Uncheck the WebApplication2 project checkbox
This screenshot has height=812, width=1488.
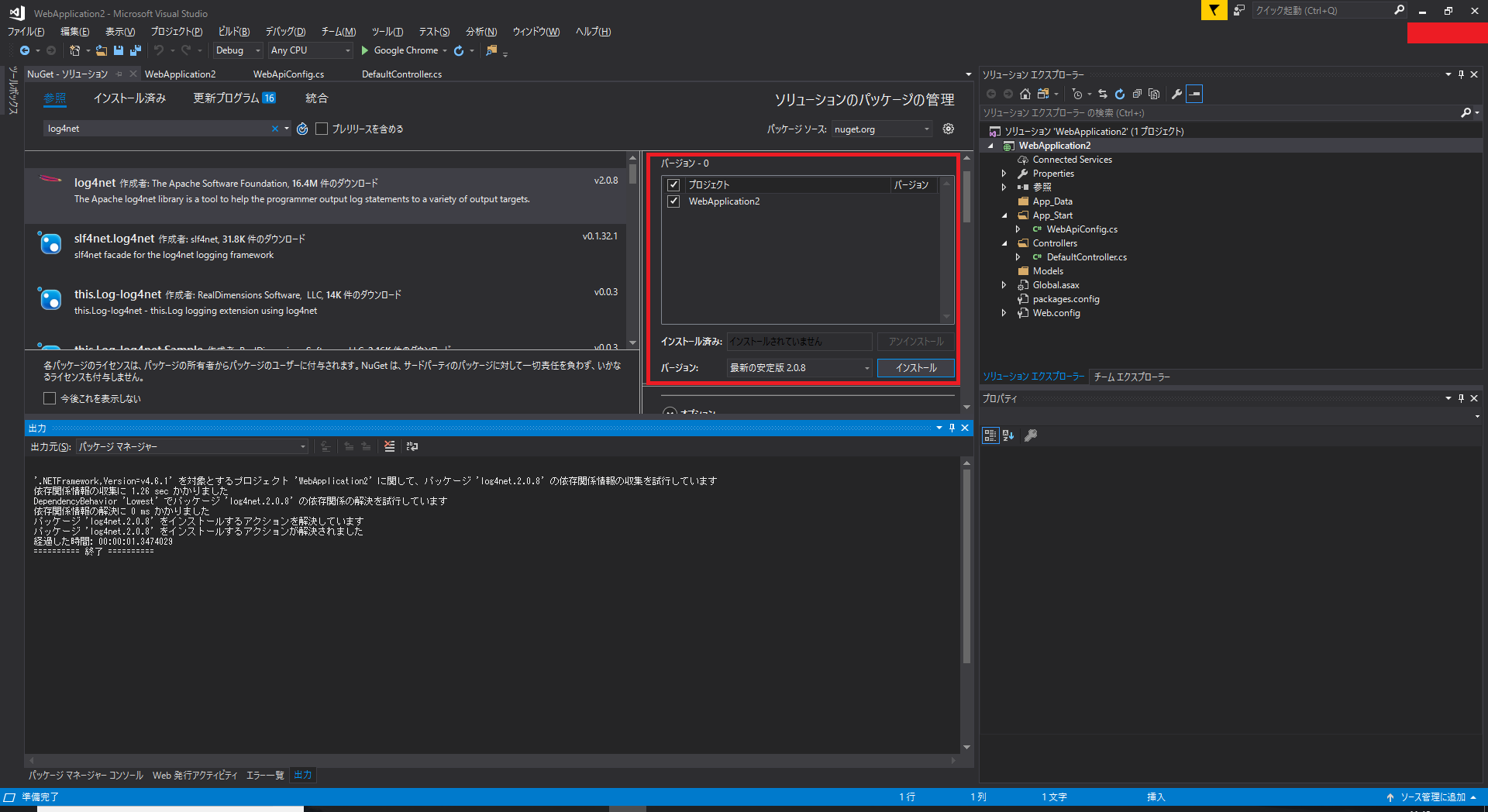(673, 201)
